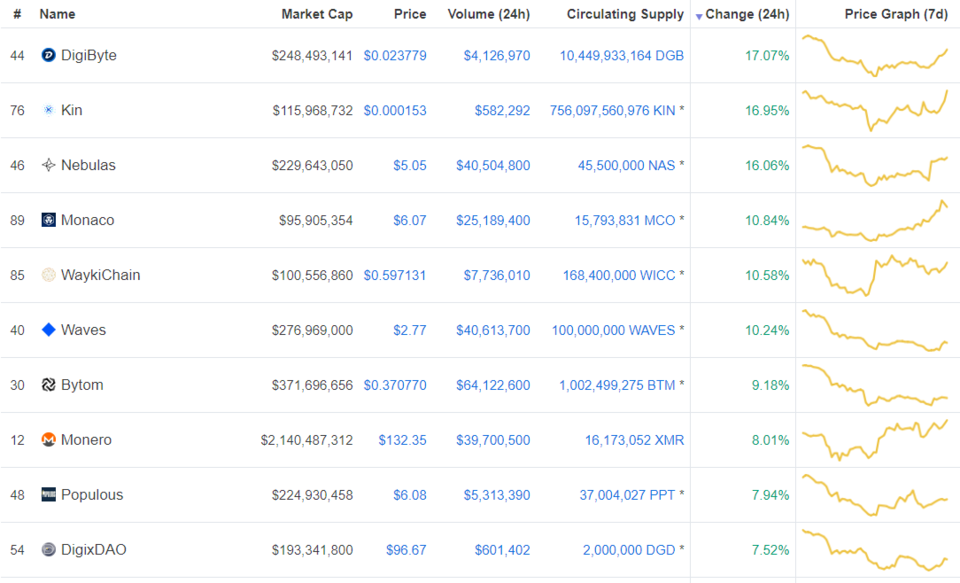This screenshot has height=583, width=960.
Task: Sort by Volume (24h) column header
Action: (x=489, y=14)
